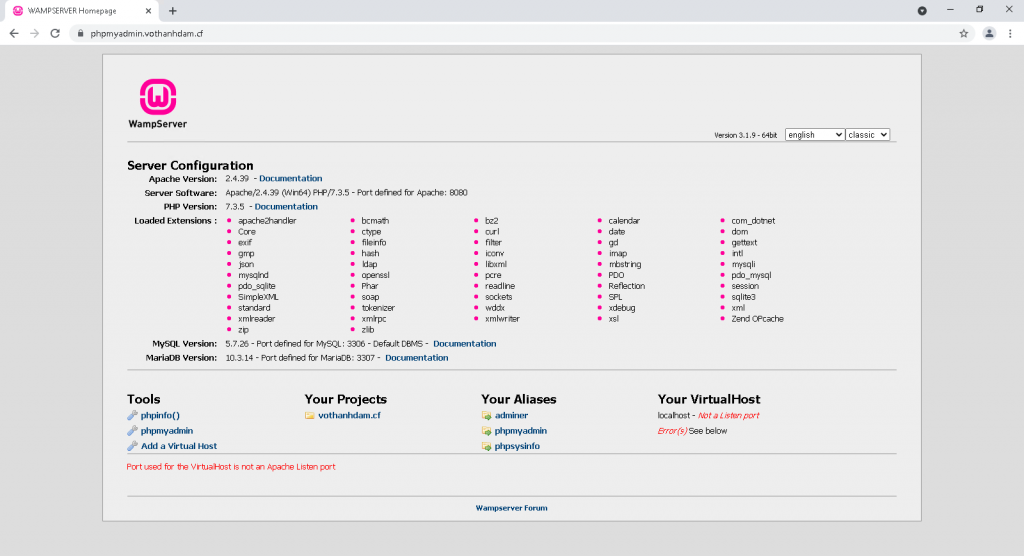Open the phpmyadmin link under Tools
Screen dimensions: 1024x556
(x=167, y=431)
